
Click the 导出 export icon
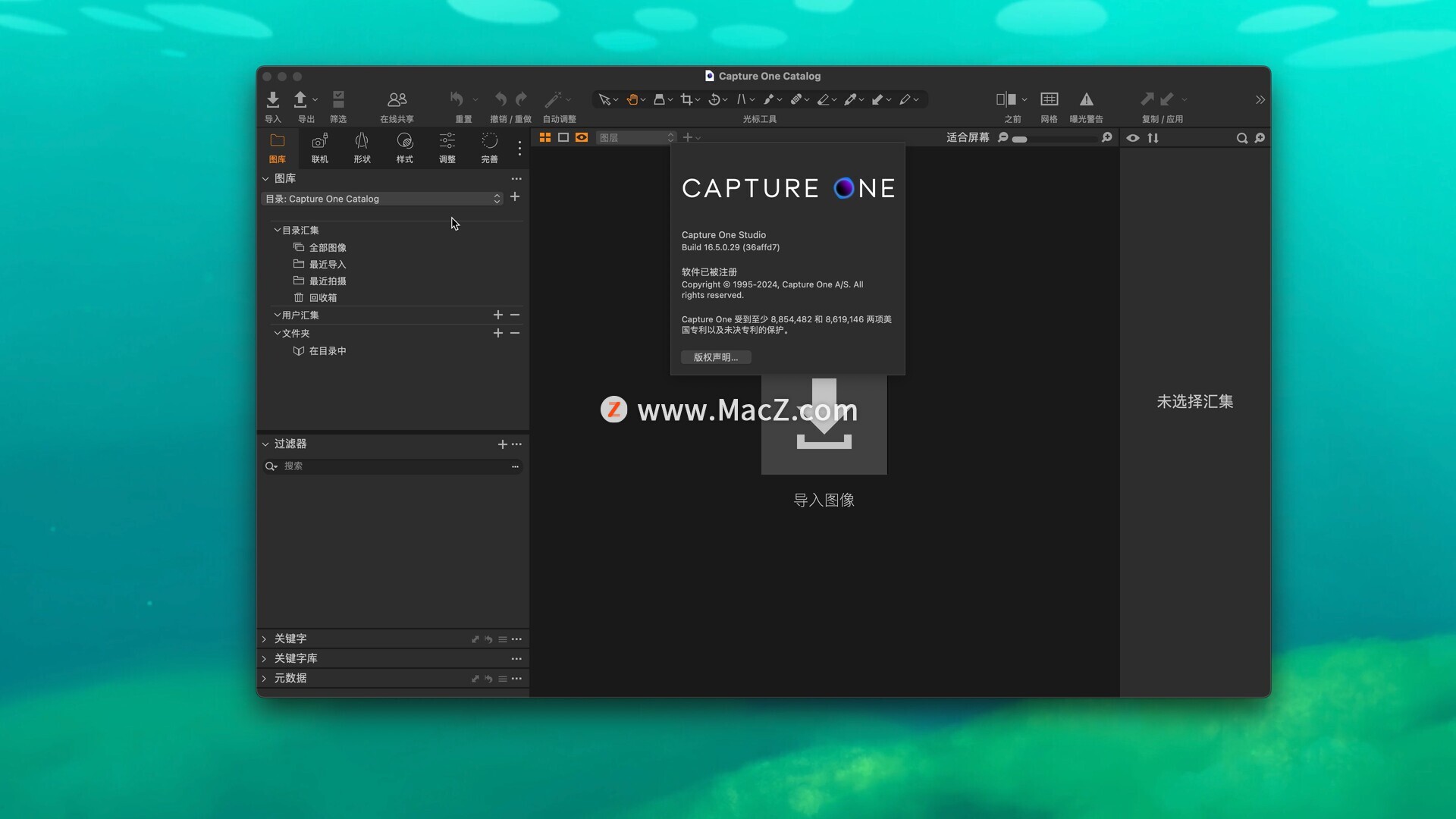[x=300, y=99]
